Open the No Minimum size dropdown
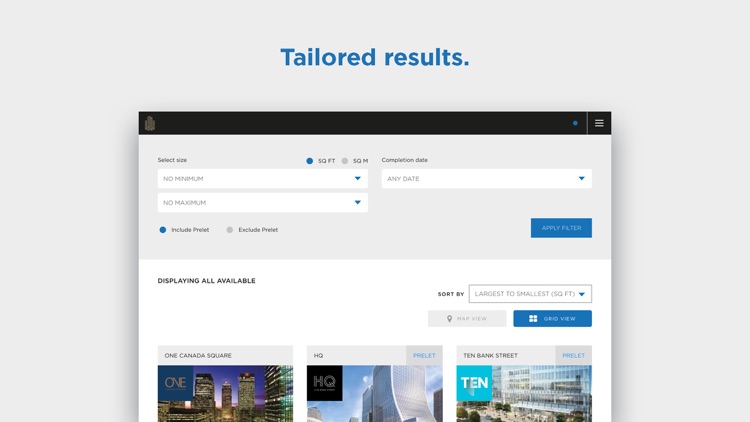750x422 pixels. 263,178
